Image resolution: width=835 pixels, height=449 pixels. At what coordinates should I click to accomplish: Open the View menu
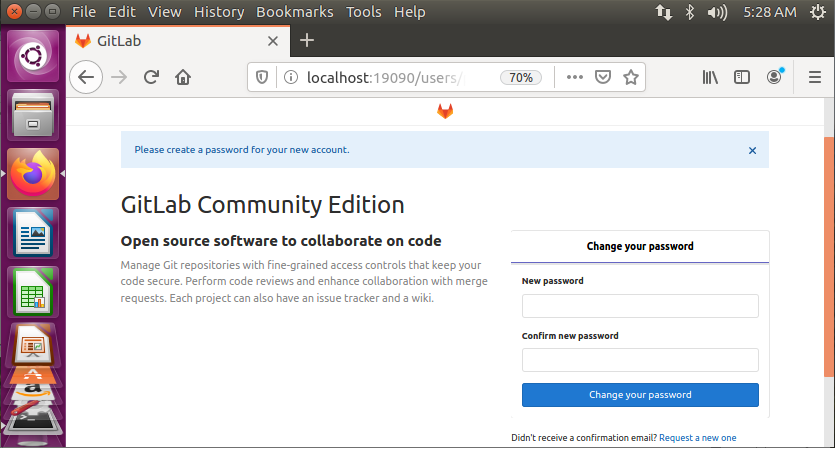(x=165, y=12)
